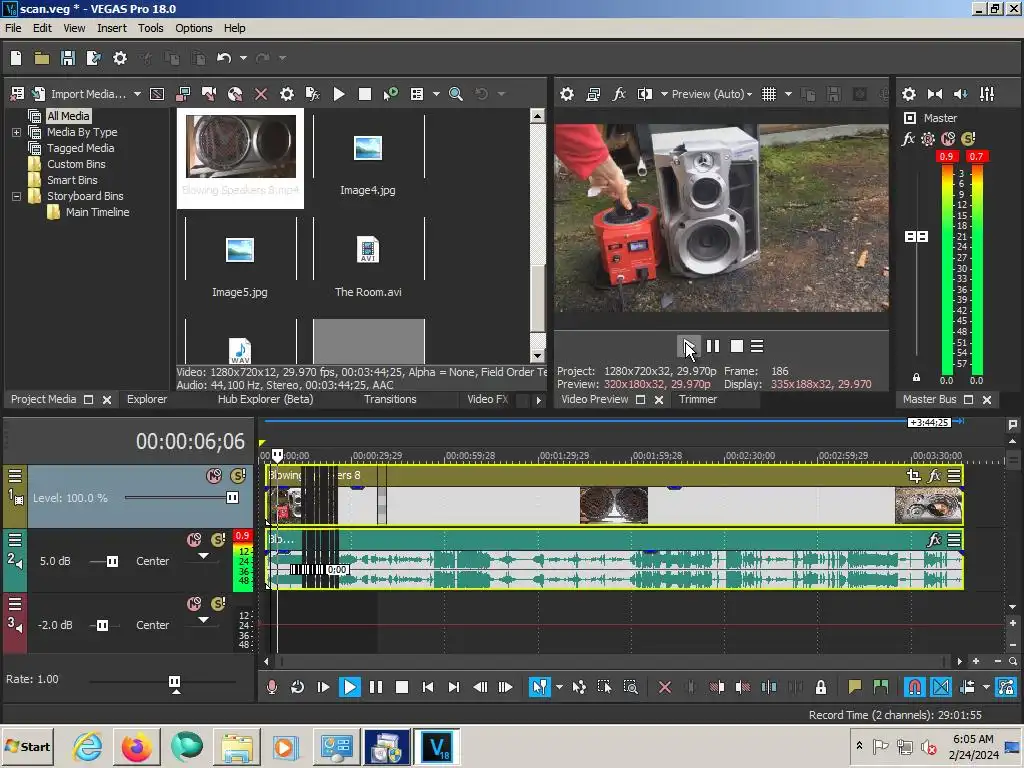Open the Preview (Auto) quality dropdown

712,94
